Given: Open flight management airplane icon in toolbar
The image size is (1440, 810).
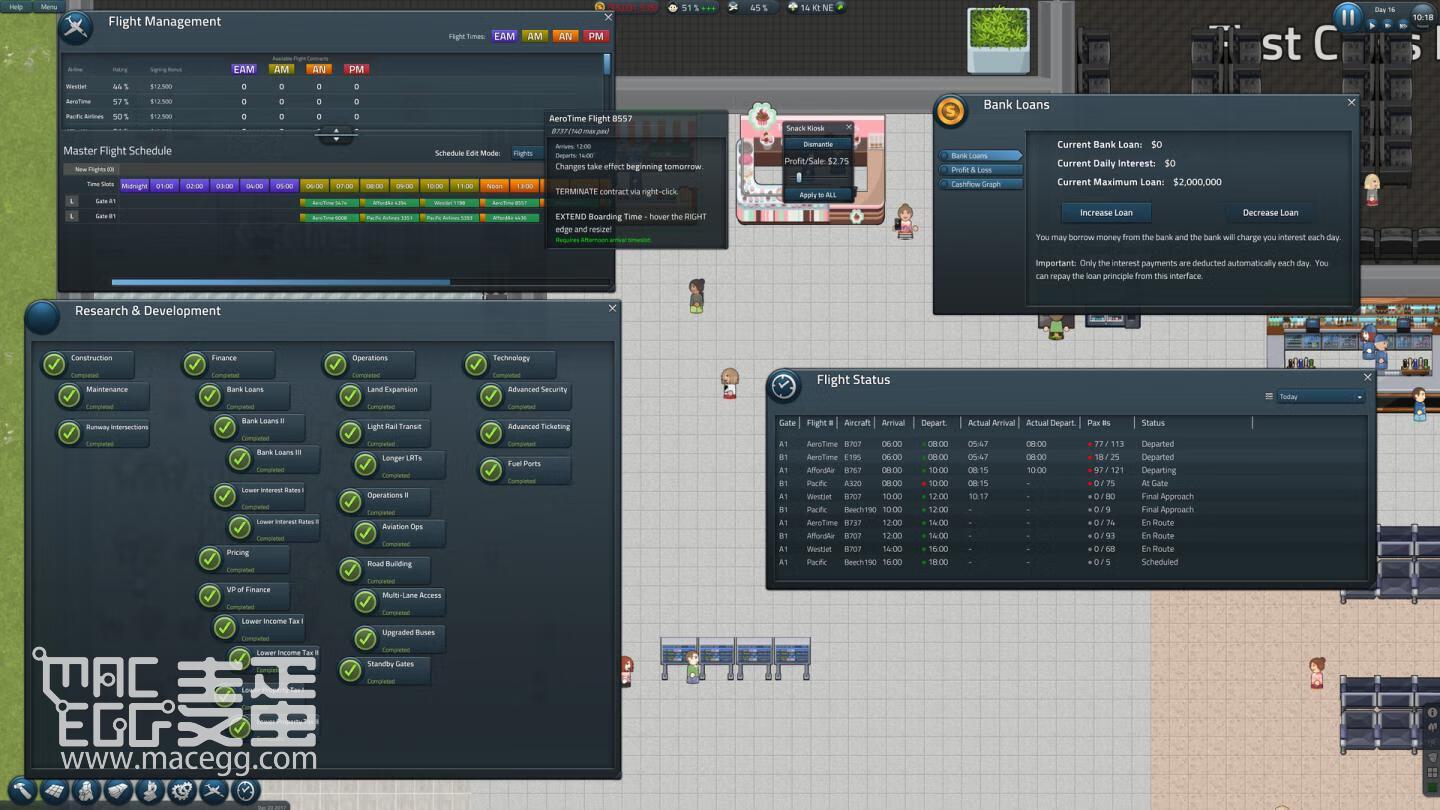Looking at the screenshot, I should (x=214, y=791).
